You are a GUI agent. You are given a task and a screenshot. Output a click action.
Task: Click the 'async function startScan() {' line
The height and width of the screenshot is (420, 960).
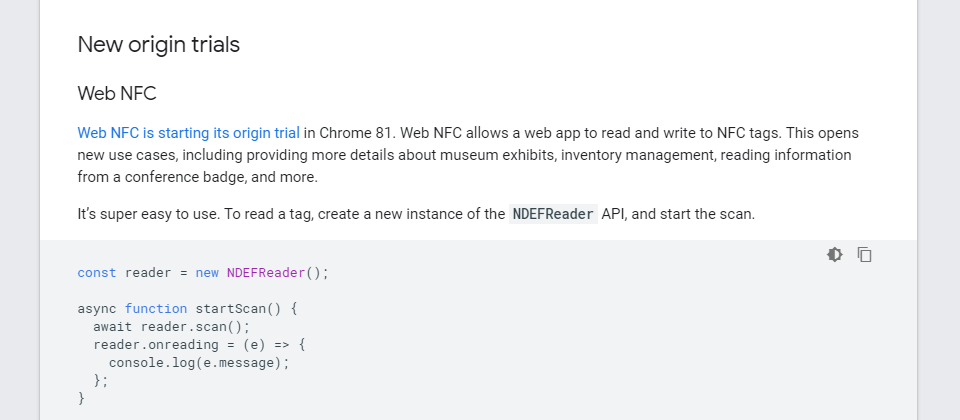(187, 309)
